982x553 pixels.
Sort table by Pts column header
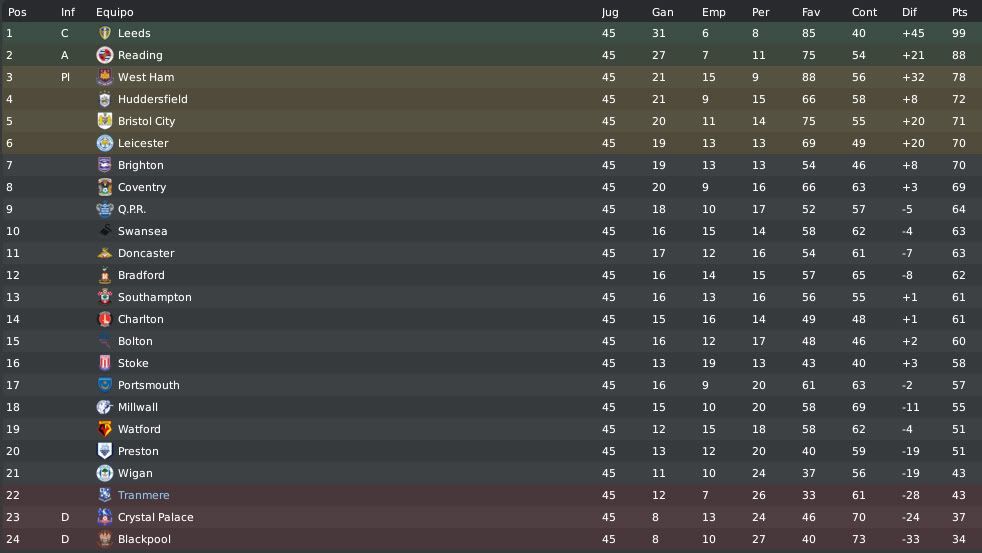[x=959, y=12]
